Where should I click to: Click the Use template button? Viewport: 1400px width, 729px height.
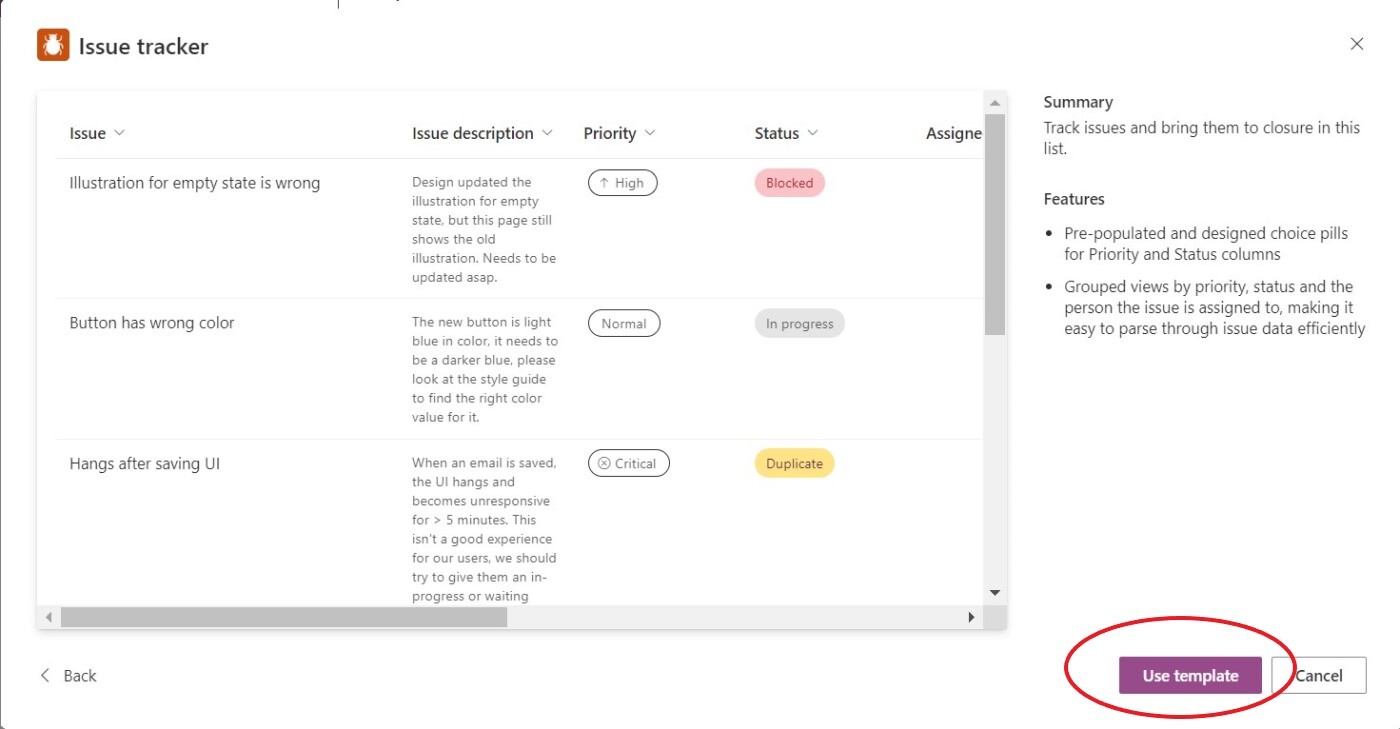point(1190,675)
